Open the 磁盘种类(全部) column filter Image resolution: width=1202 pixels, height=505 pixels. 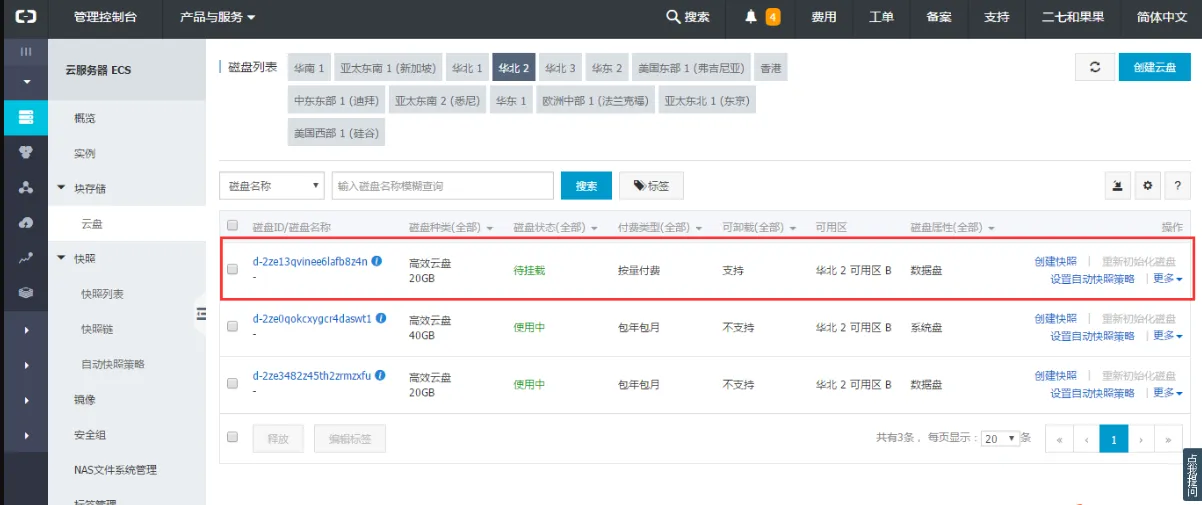tap(452, 228)
